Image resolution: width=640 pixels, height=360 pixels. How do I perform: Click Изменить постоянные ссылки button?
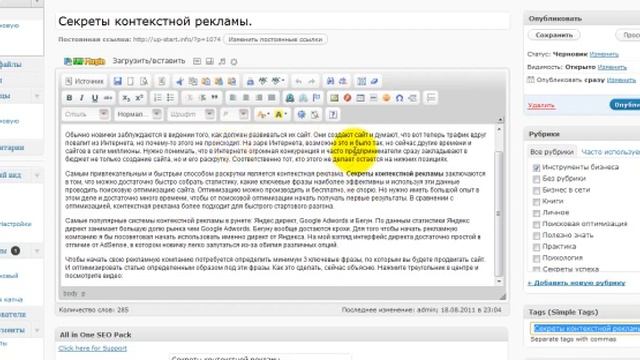276,40
